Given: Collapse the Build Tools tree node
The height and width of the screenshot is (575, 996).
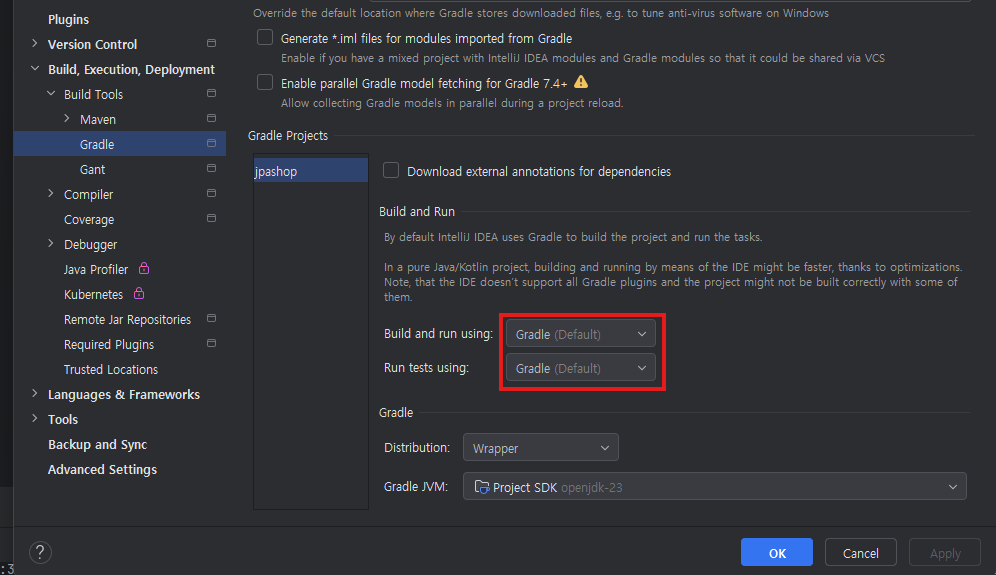Looking at the screenshot, I should 51,93.
